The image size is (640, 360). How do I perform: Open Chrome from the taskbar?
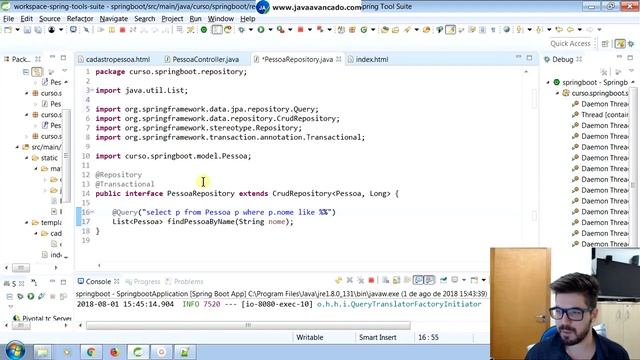point(91,352)
